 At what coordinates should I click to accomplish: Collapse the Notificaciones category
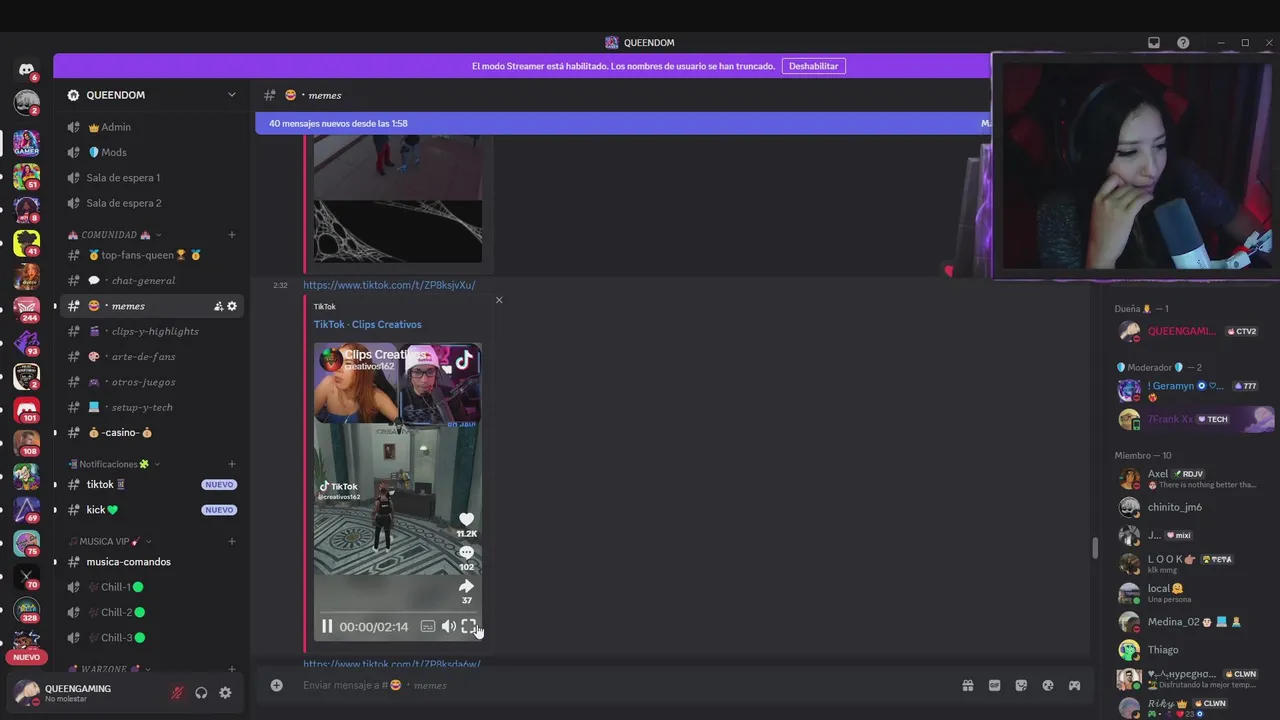click(x=114, y=464)
